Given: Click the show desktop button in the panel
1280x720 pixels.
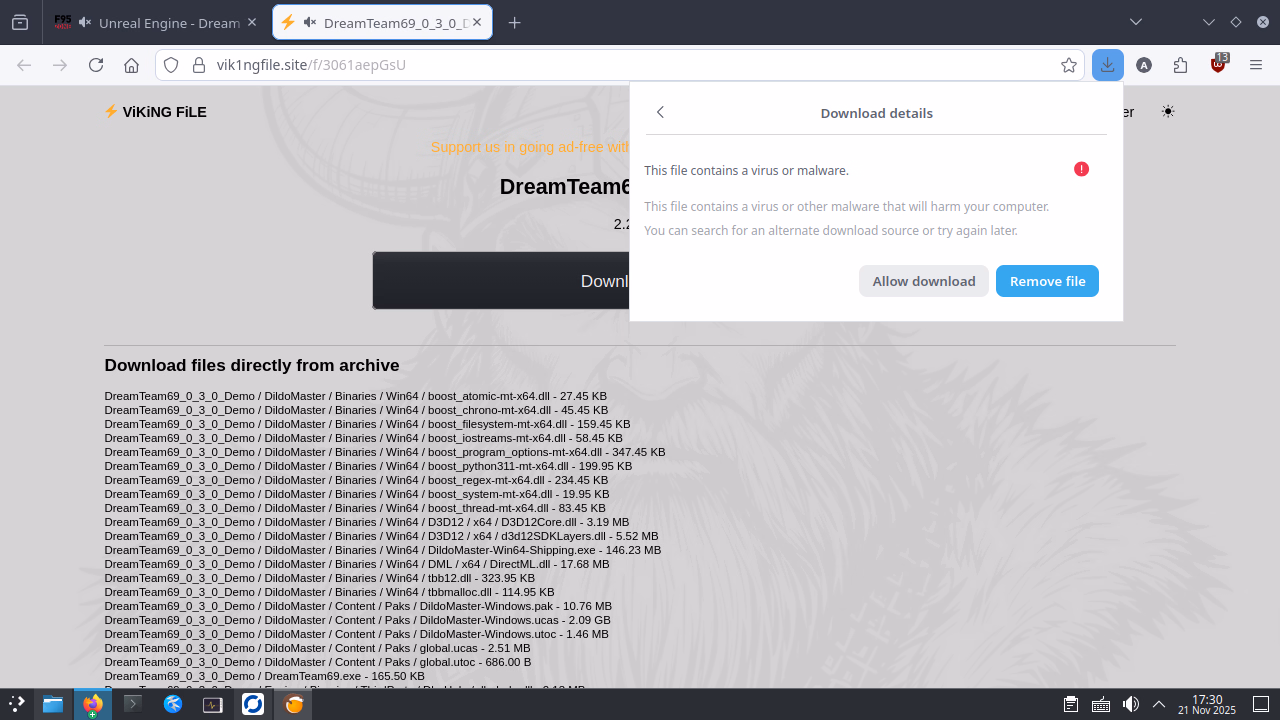Looking at the screenshot, I should [1261, 704].
